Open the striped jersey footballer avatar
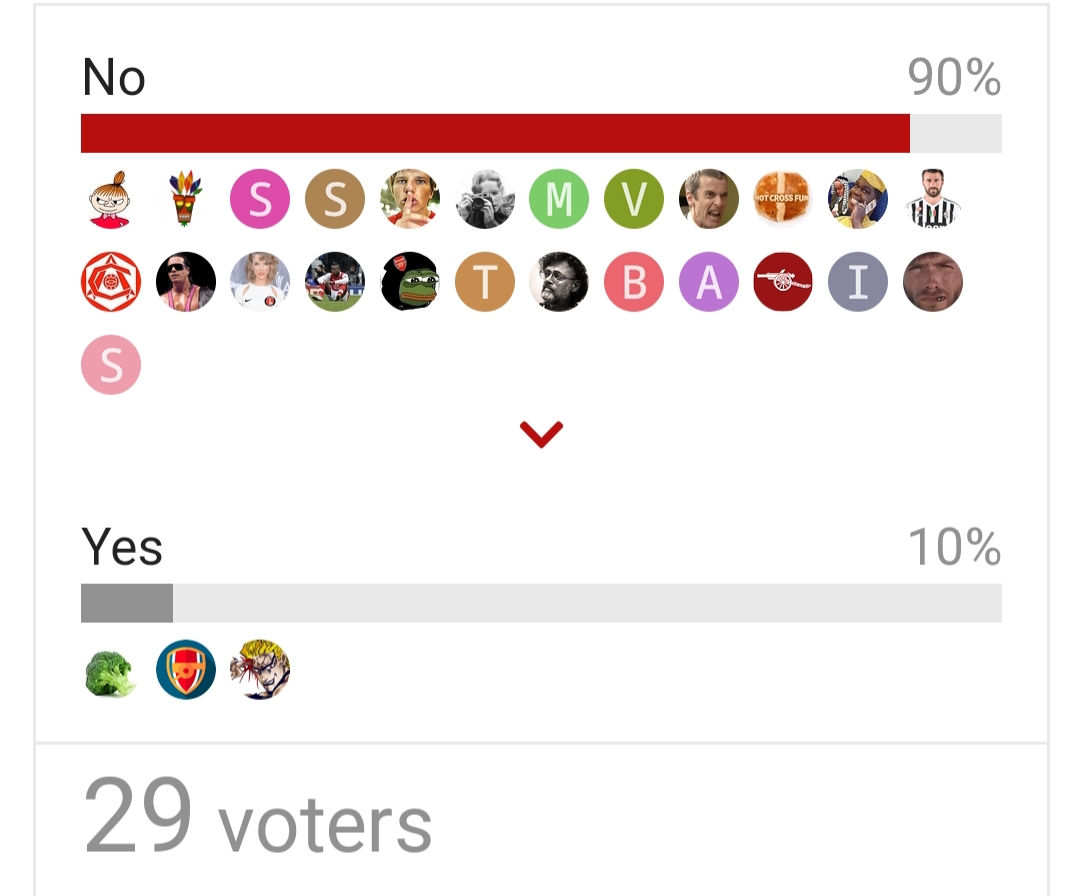Screen dimensions: 1080x896 click(932, 199)
